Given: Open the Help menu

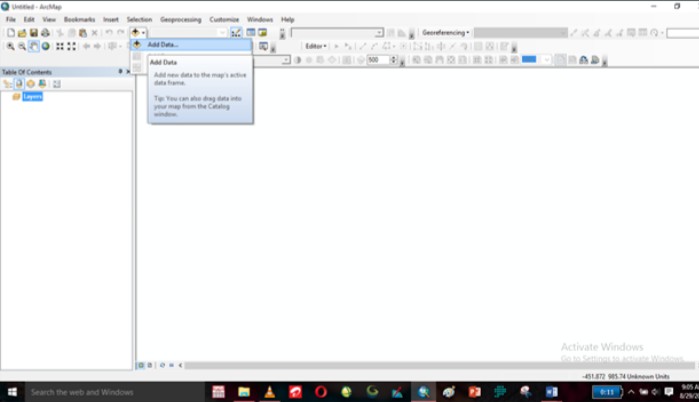Looking at the screenshot, I should [x=288, y=20].
